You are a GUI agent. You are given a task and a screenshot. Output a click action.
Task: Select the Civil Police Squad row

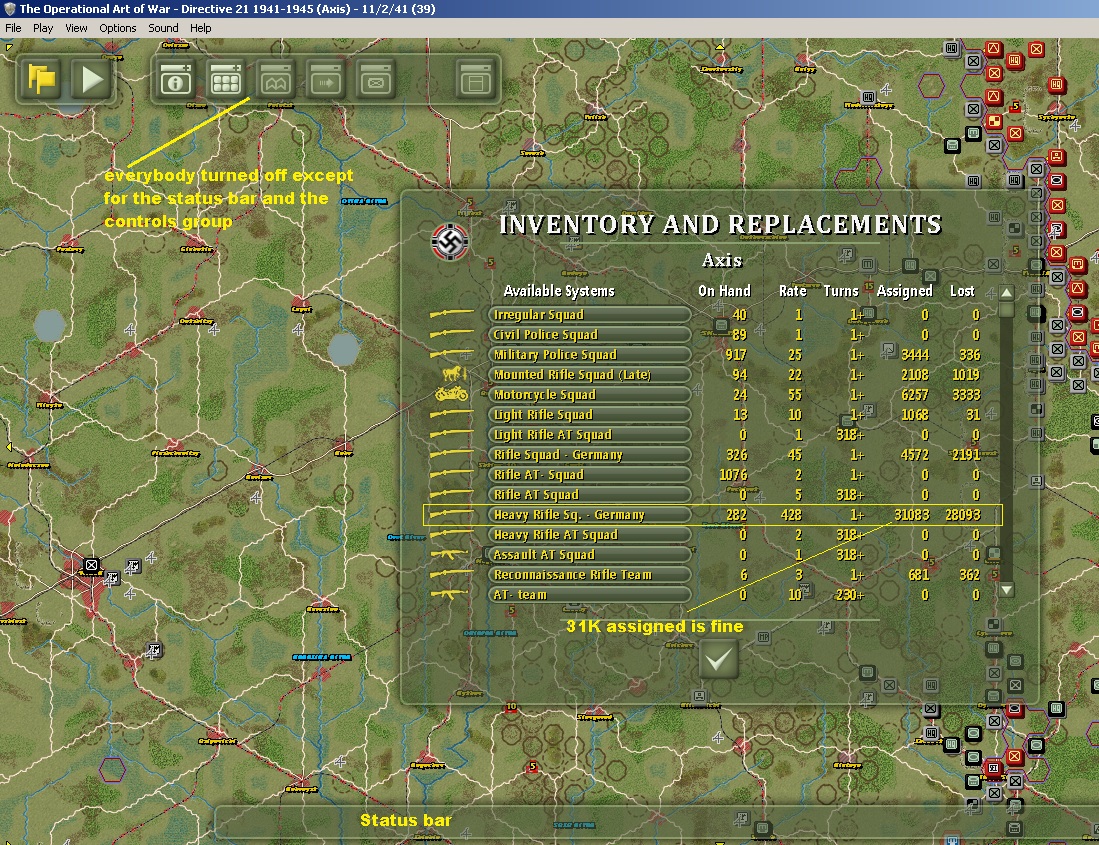click(589, 335)
